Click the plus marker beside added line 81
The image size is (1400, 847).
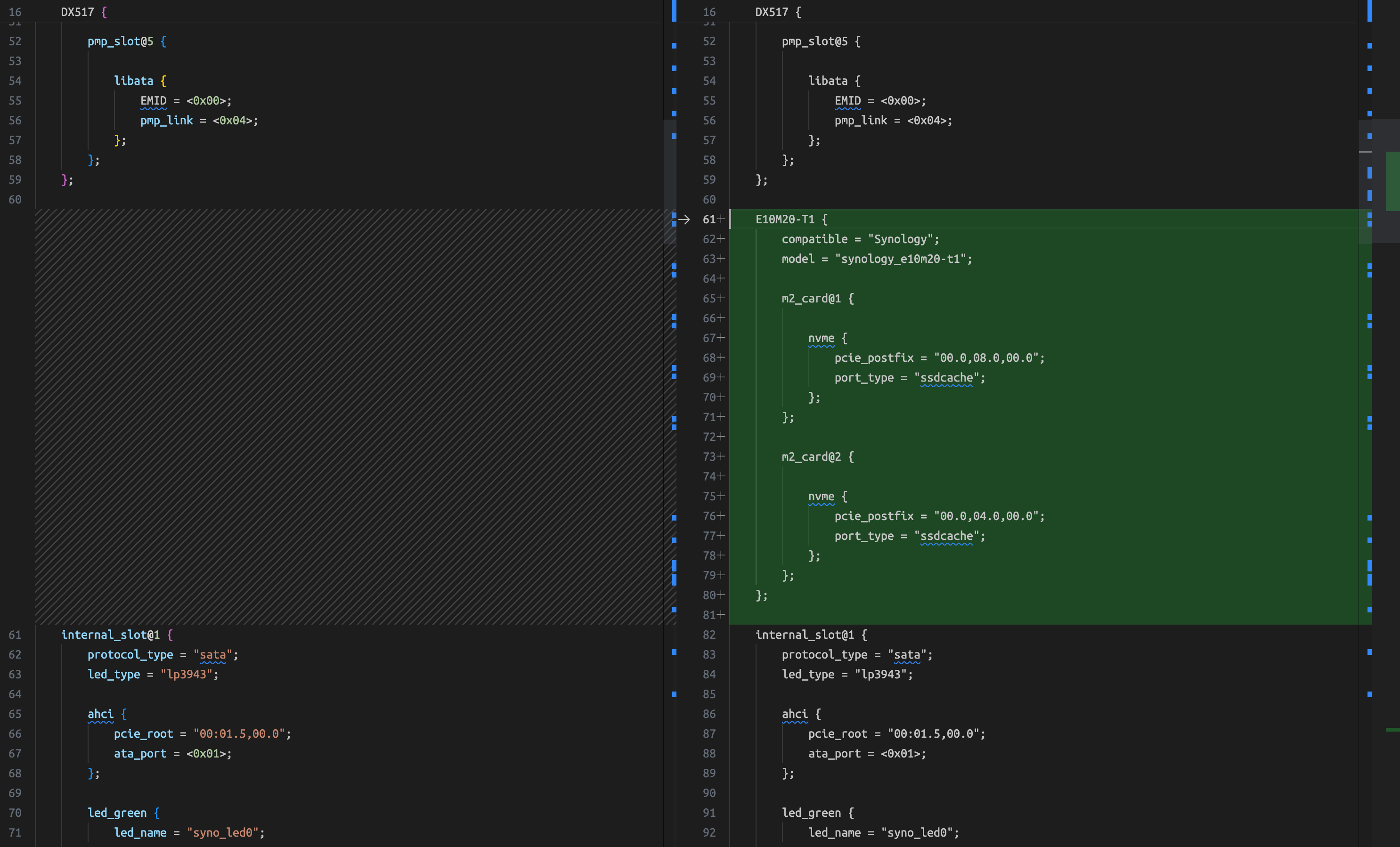click(x=721, y=615)
